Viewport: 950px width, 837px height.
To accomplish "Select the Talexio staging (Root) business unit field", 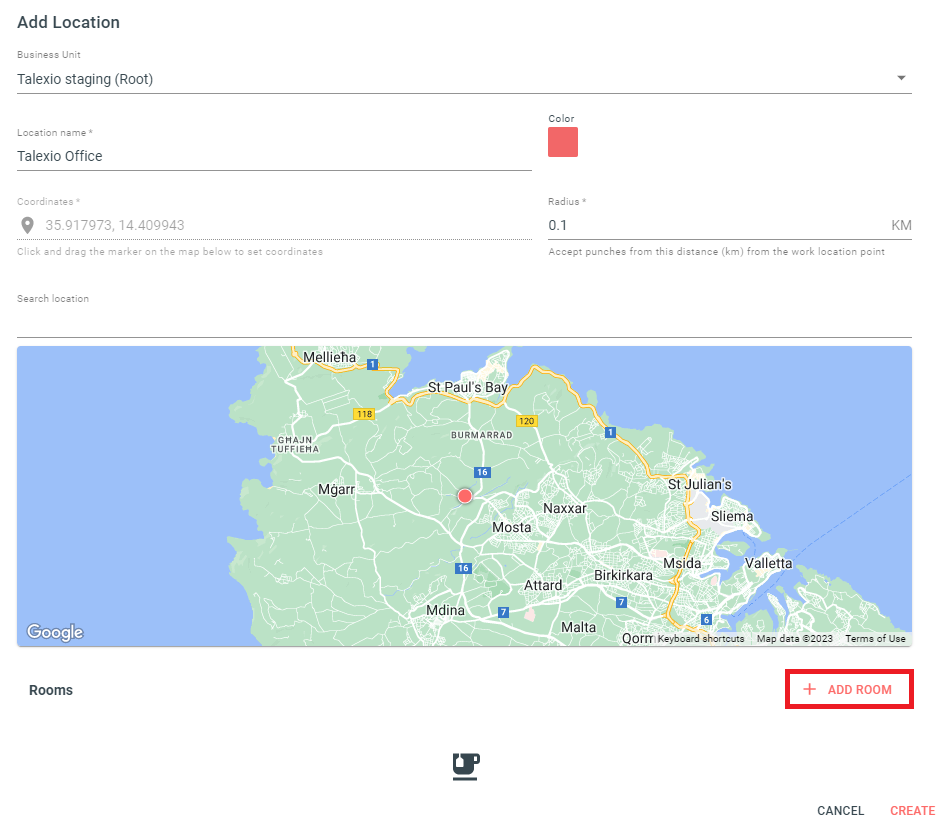I will [x=464, y=79].
